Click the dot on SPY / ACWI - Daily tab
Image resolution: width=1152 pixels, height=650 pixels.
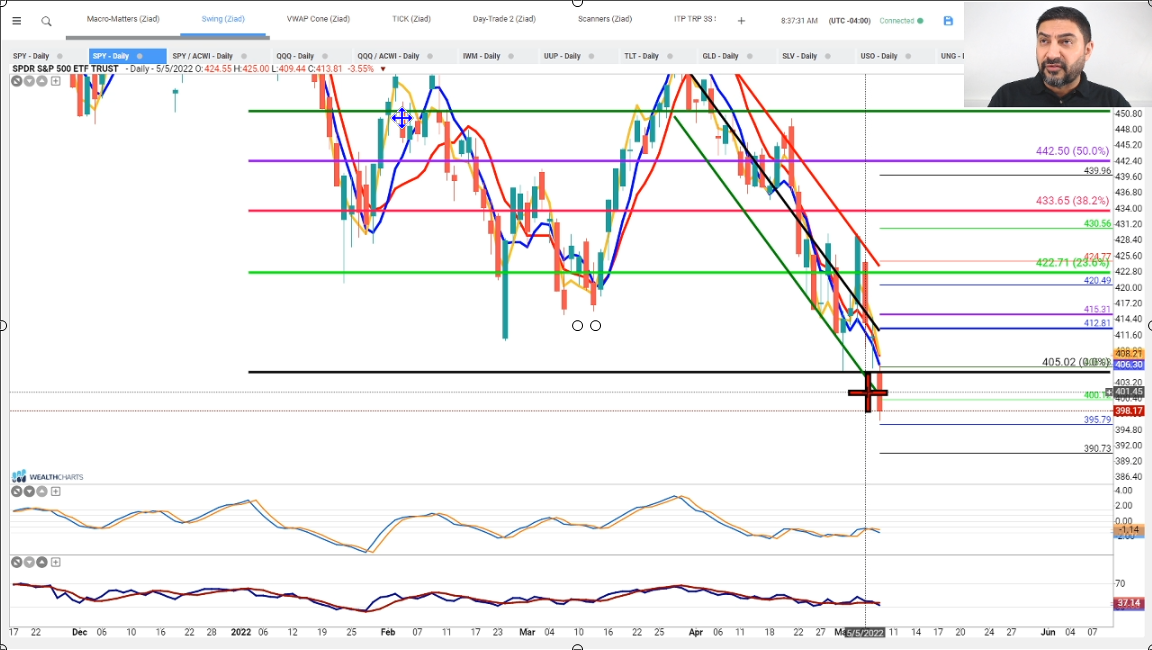point(243,56)
